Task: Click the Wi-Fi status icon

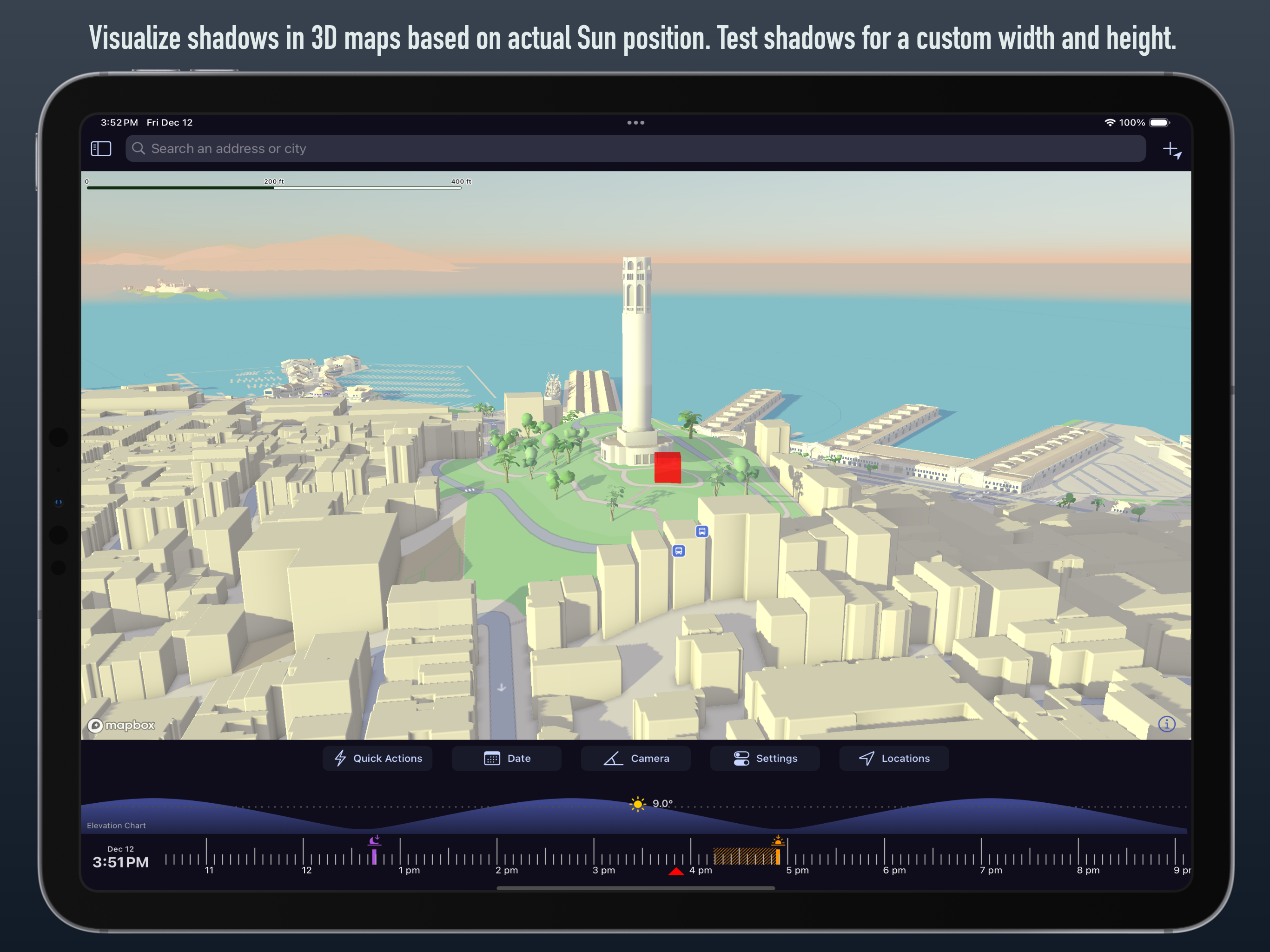Action: point(1110,122)
